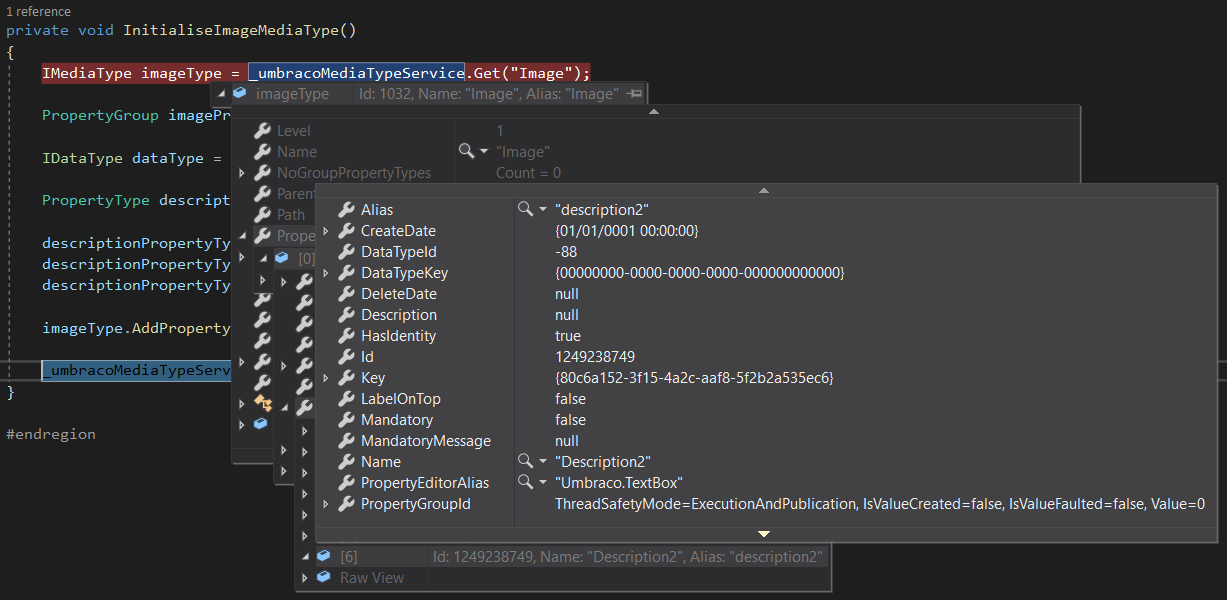The image size is (1227, 600).
Task: Expand the Raw View node
Action: tap(305, 577)
